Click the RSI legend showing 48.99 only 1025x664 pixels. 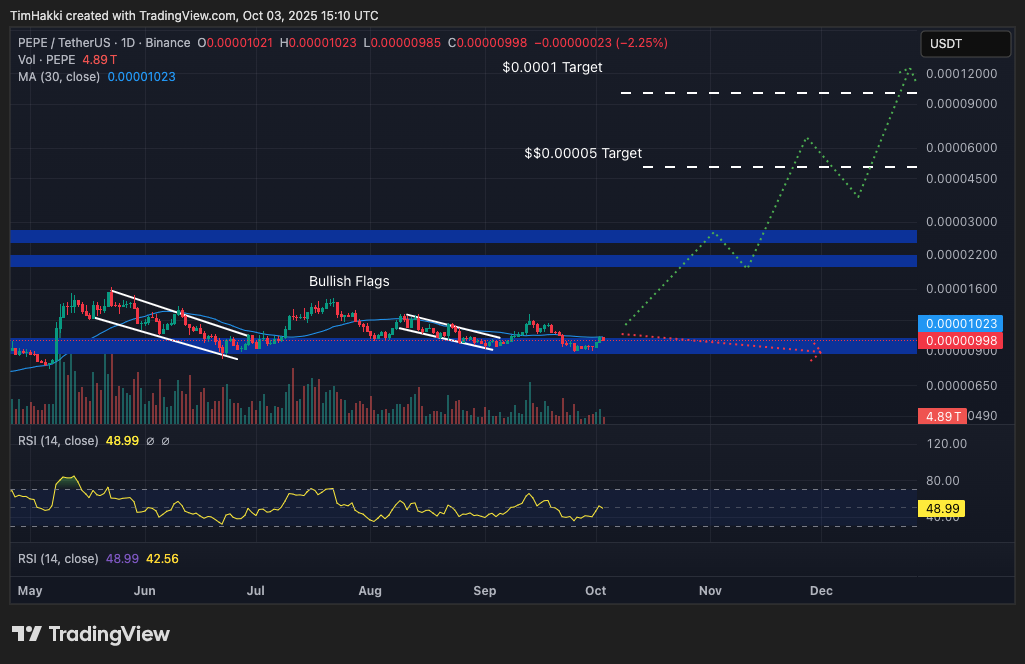click(x=58, y=440)
